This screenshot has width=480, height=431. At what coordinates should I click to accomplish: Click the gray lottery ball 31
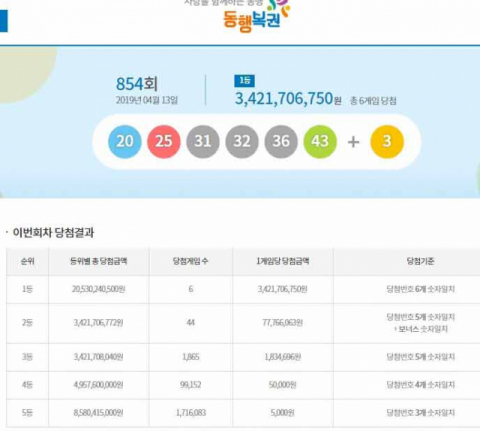(x=203, y=141)
